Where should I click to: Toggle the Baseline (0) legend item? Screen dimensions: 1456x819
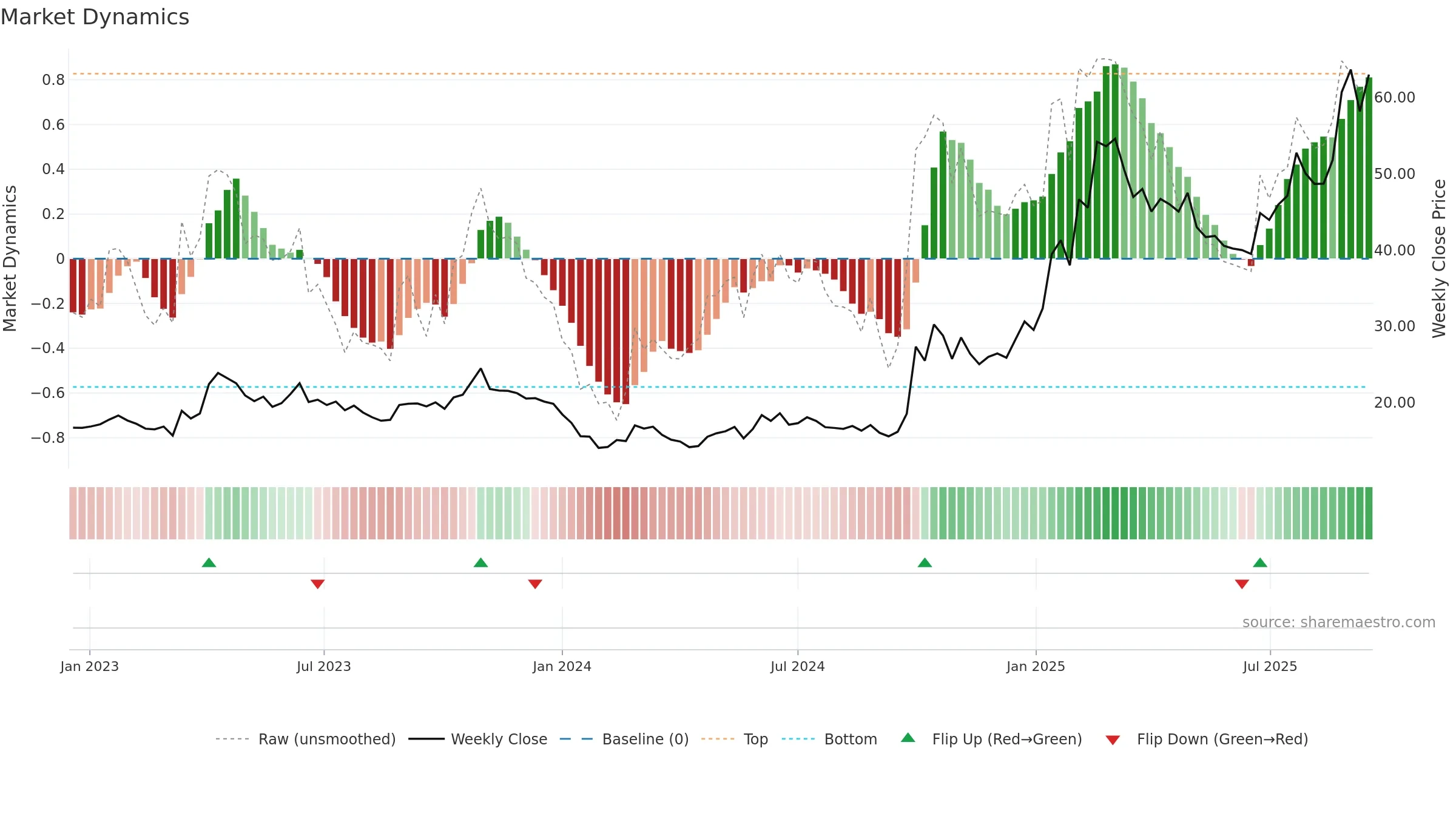(624, 739)
